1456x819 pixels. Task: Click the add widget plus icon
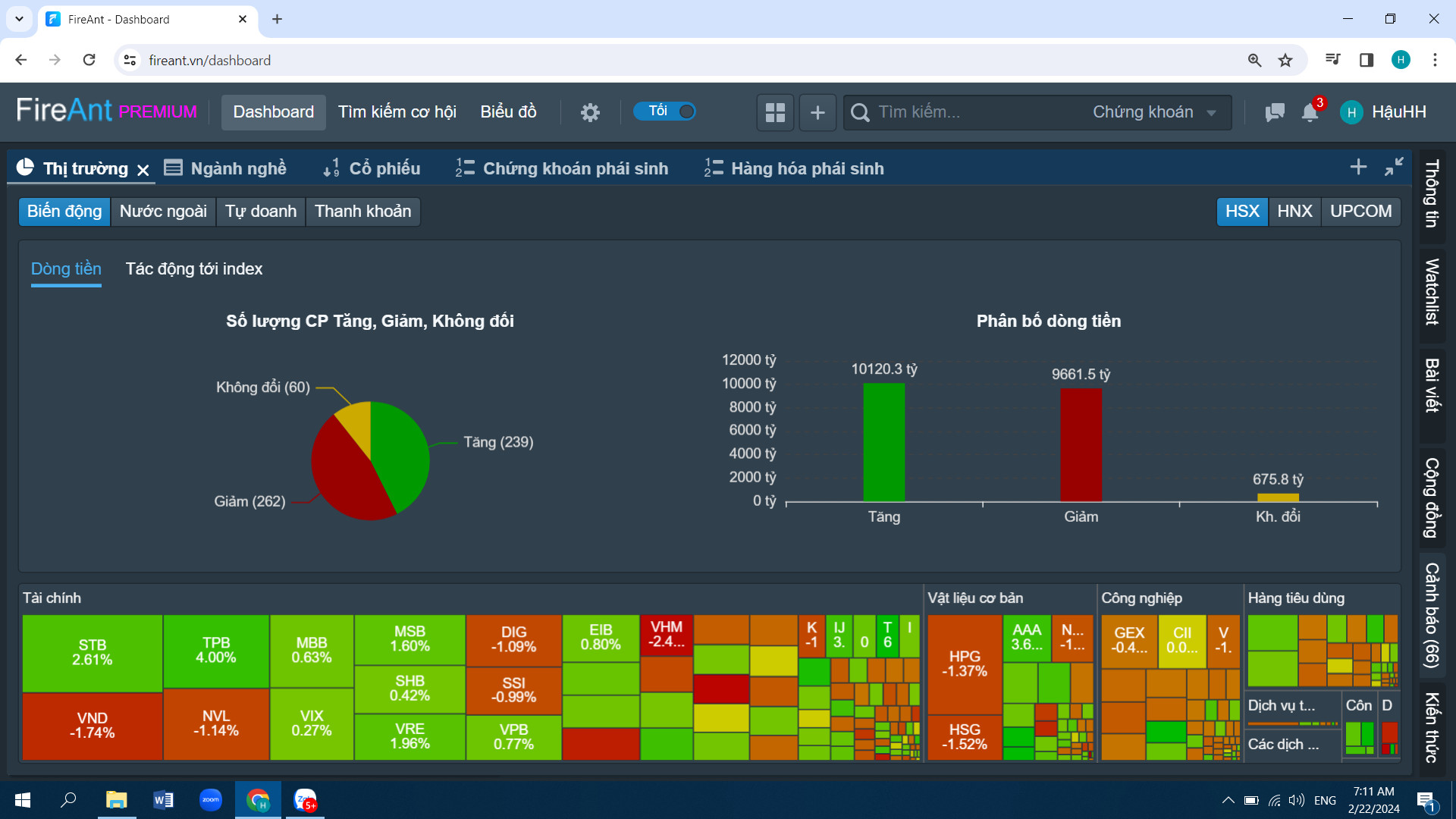click(817, 112)
